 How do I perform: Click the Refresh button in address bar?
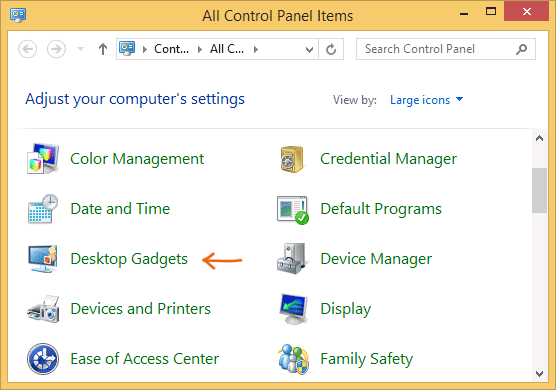(x=331, y=49)
